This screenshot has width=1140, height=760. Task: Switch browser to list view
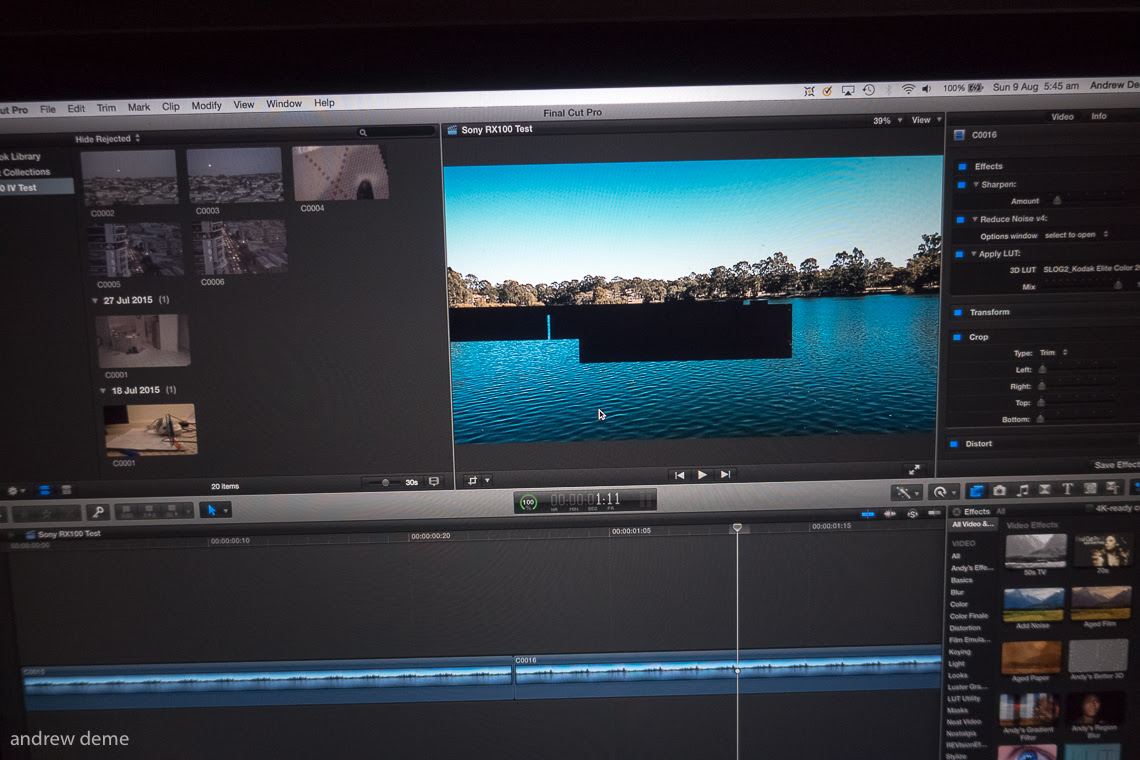click(66, 490)
